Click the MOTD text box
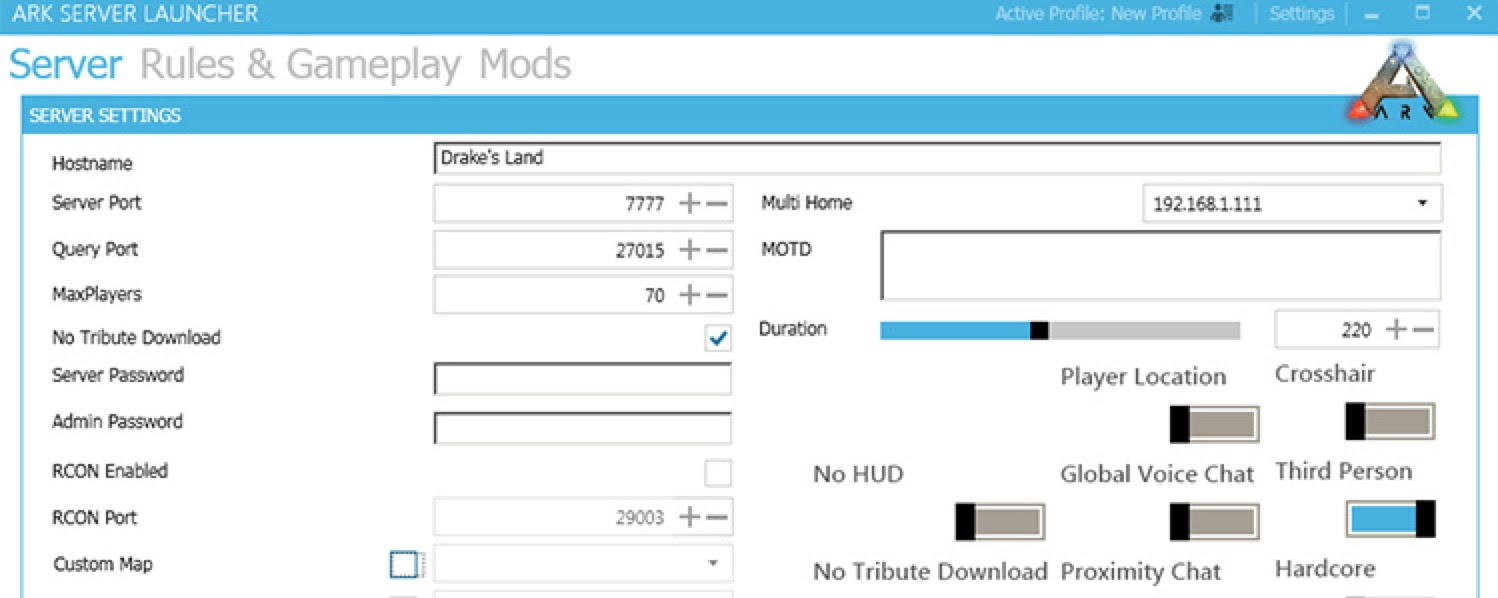 tap(1161, 265)
